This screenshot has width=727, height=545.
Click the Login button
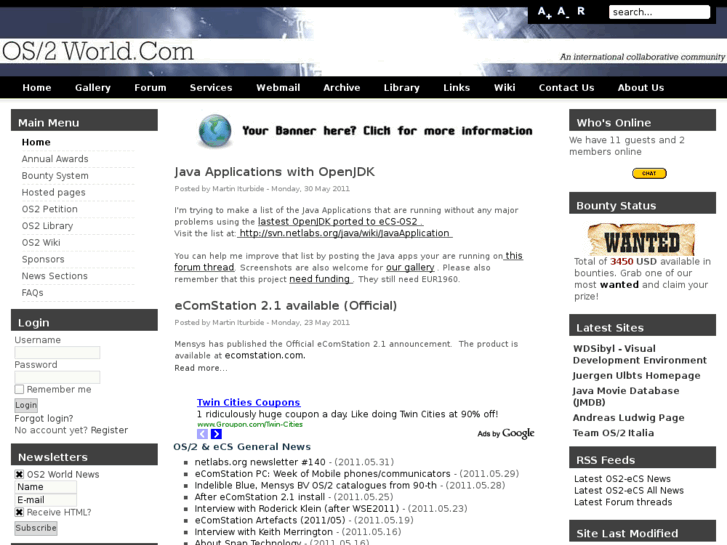tap(26, 405)
